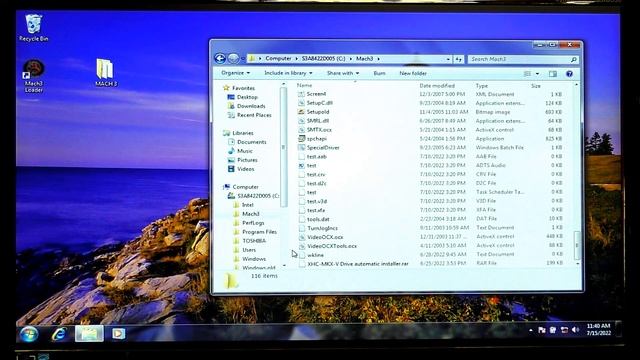
Task: Select the Mach3 folder in the tree
Action: click(x=251, y=214)
